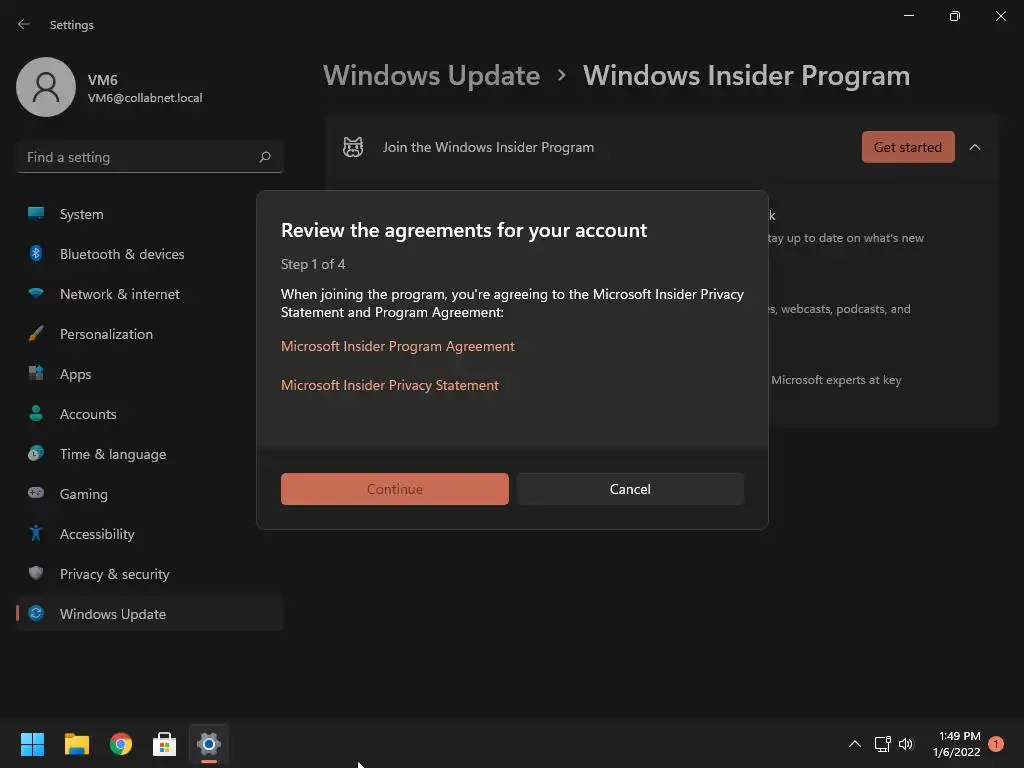Click the Get started button
This screenshot has height=768, width=1024.
click(908, 147)
